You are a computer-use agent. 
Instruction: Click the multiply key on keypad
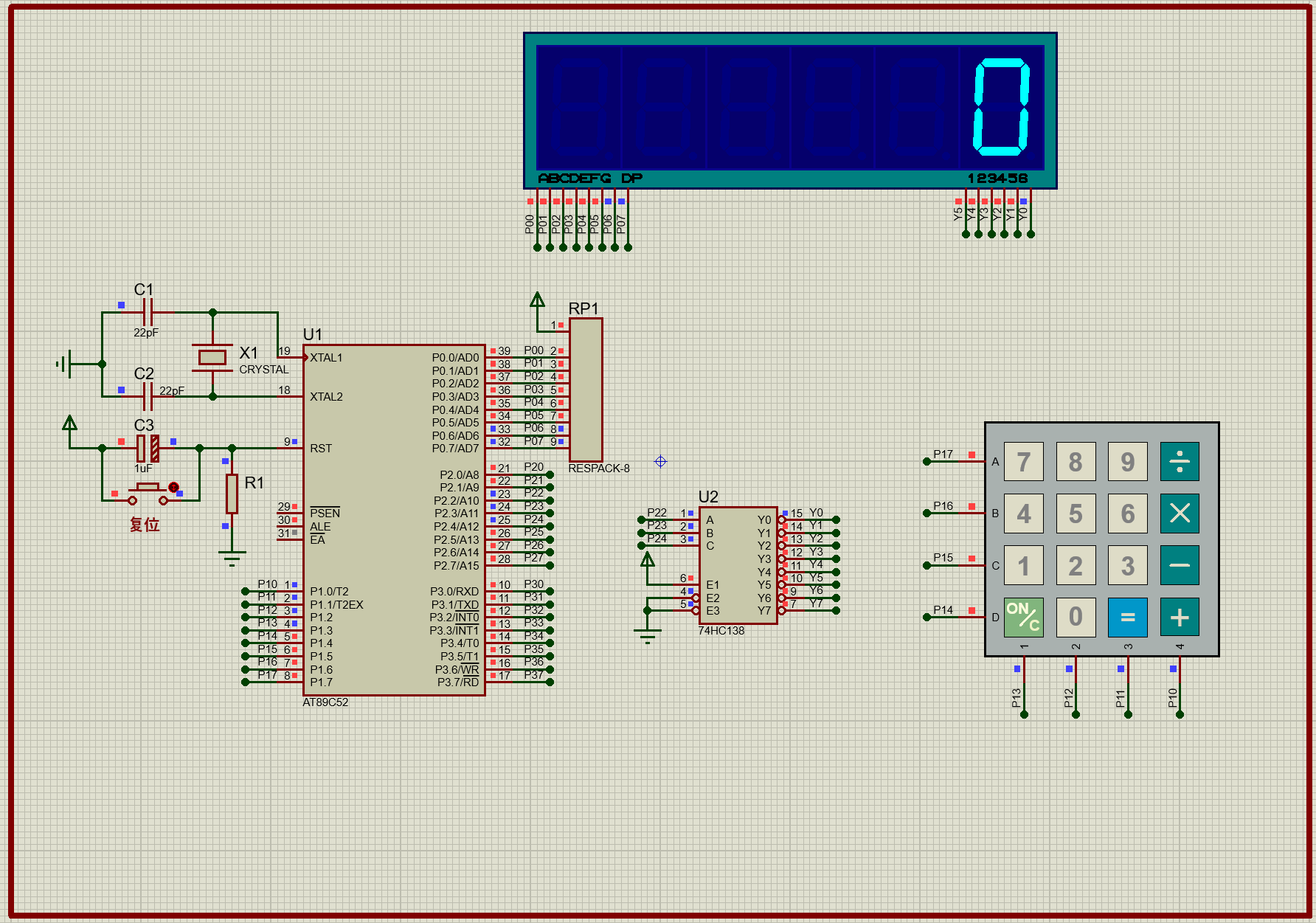click(1179, 514)
